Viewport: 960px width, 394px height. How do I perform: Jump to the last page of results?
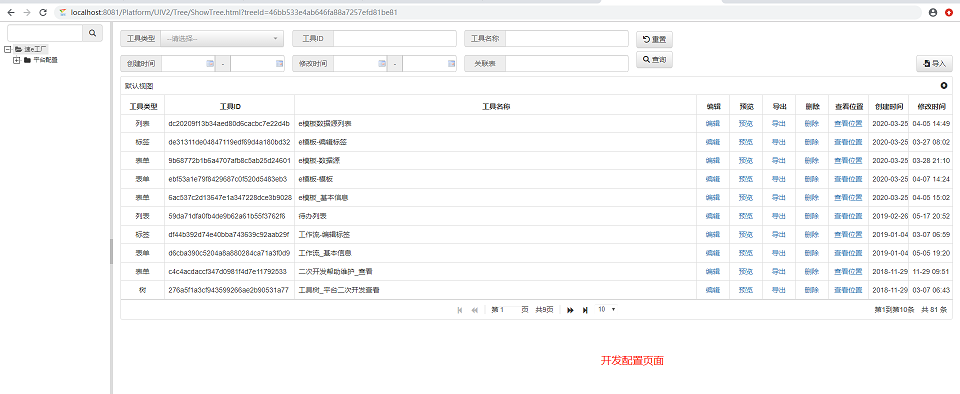click(585, 310)
